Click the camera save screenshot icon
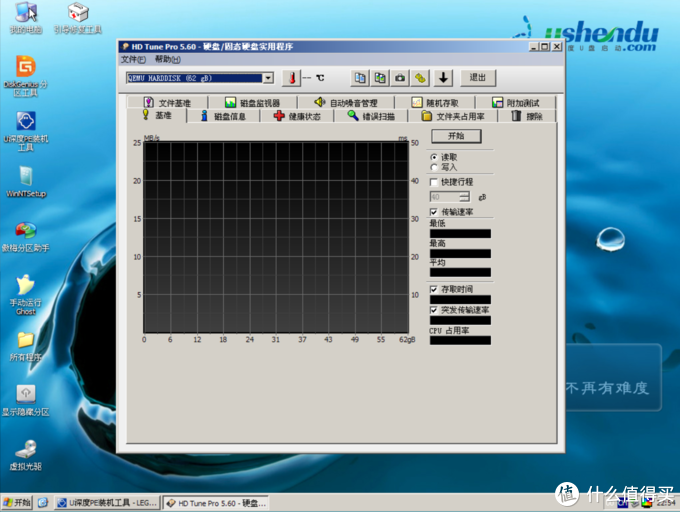This screenshot has height=512, width=680. pyautogui.click(x=400, y=78)
